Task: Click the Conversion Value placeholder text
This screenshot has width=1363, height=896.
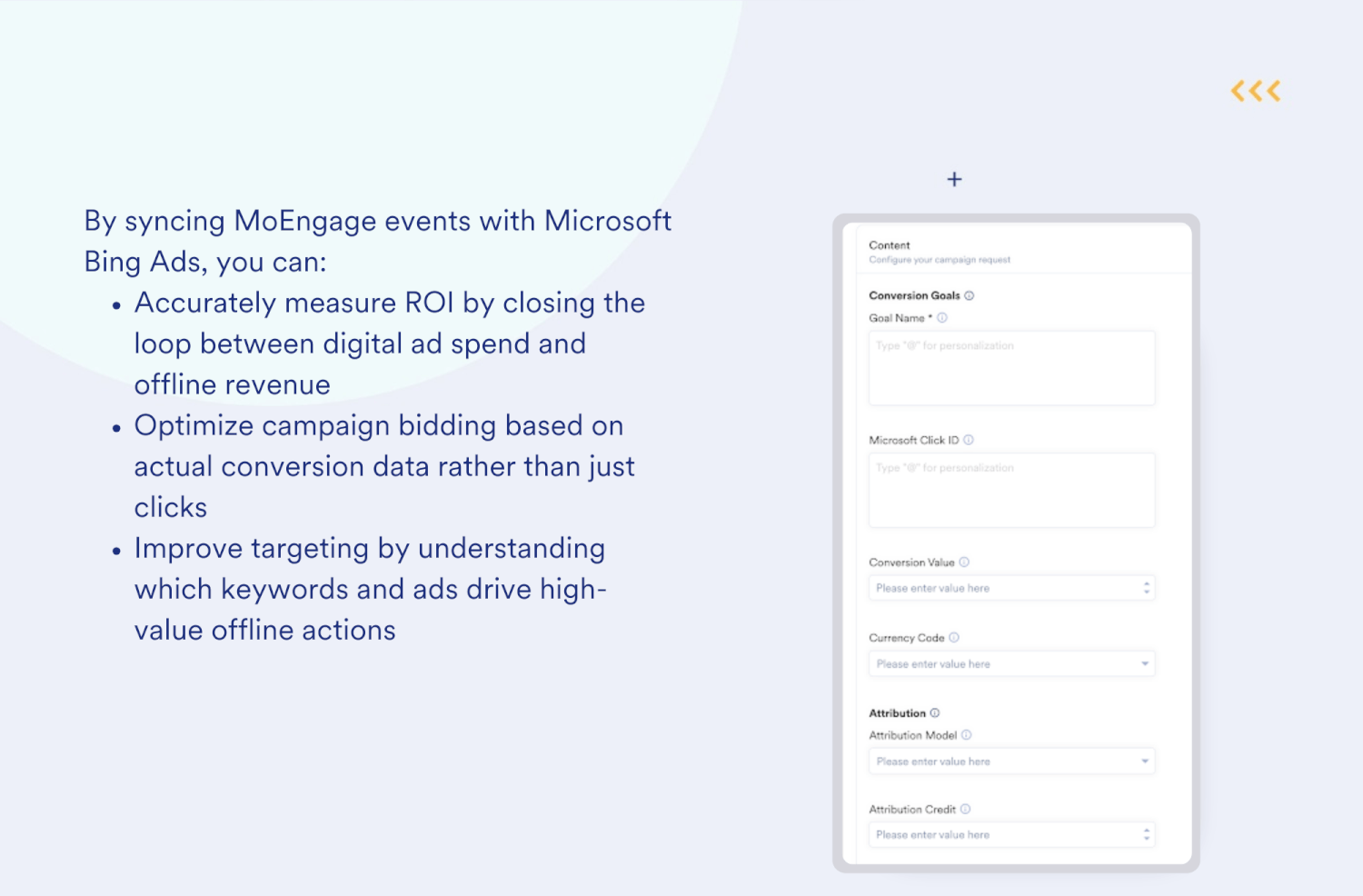Action: click(933, 589)
